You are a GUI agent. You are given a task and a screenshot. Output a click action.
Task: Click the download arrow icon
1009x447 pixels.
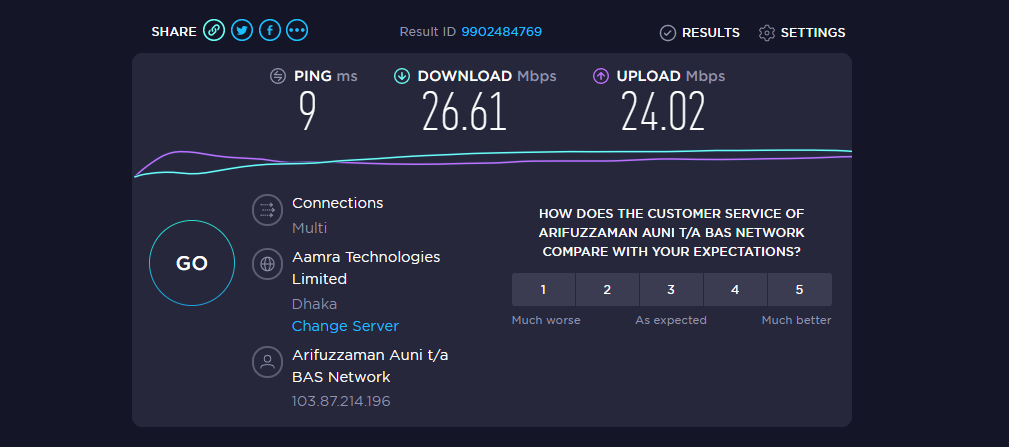[402, 76]
